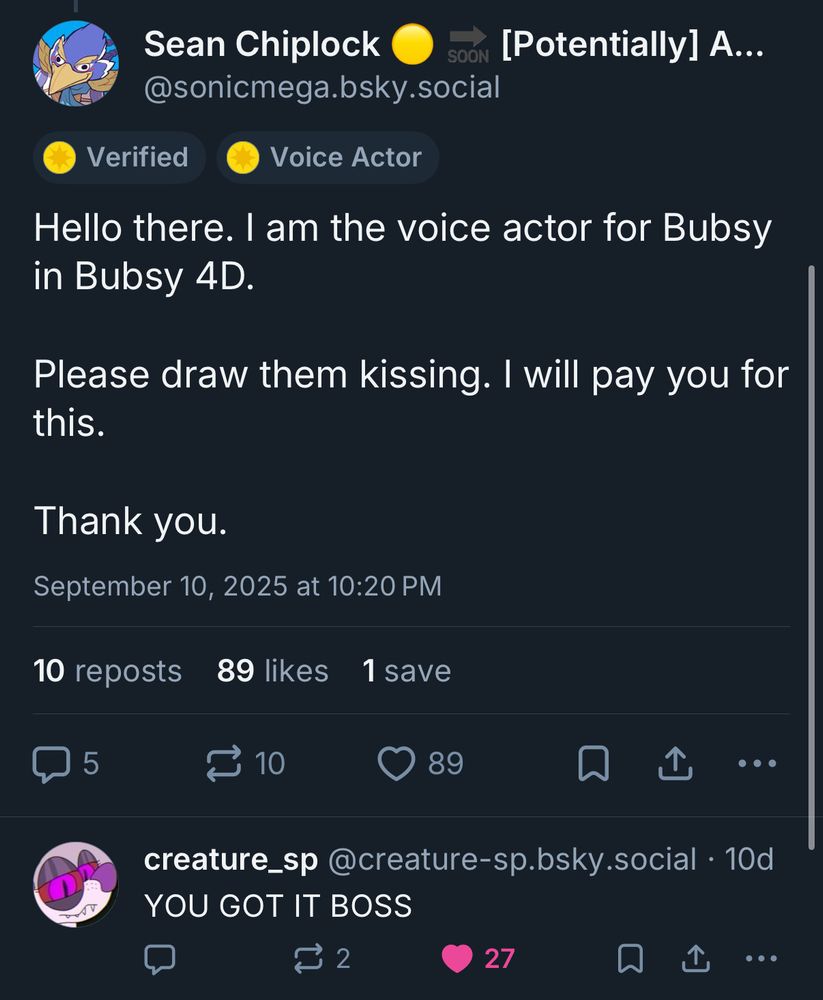Screen dimensions: 823x1000
Task: Open more options for main post
Action: (756, 764)
